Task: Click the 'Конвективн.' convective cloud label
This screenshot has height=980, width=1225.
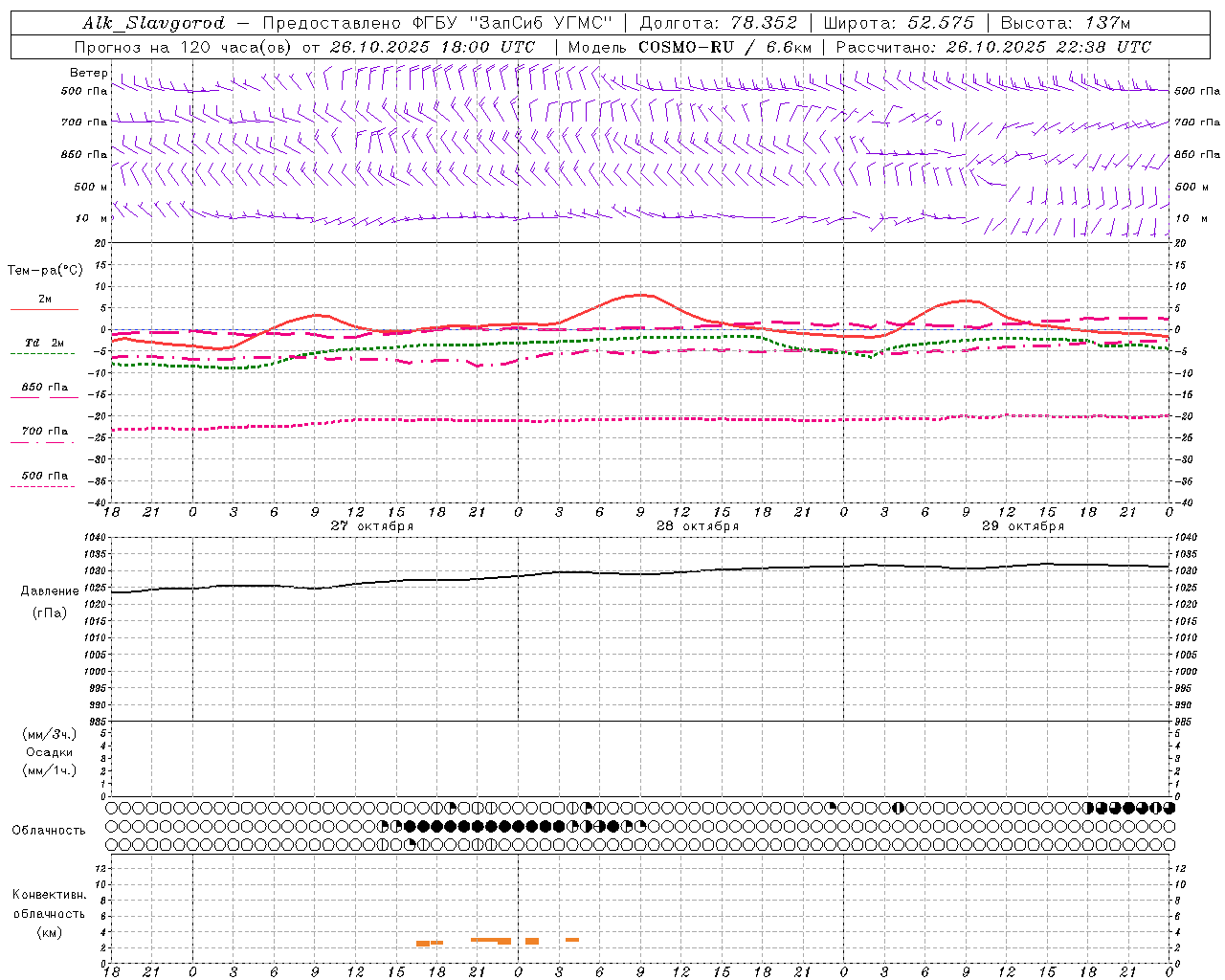Action: 50,895
